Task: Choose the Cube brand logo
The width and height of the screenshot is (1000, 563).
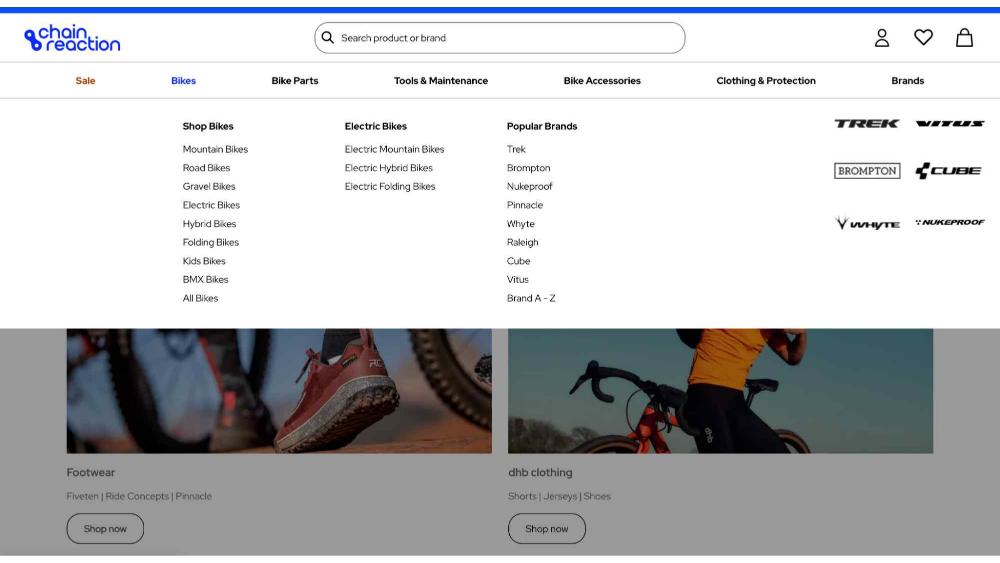Action: (x=949, y=171)
